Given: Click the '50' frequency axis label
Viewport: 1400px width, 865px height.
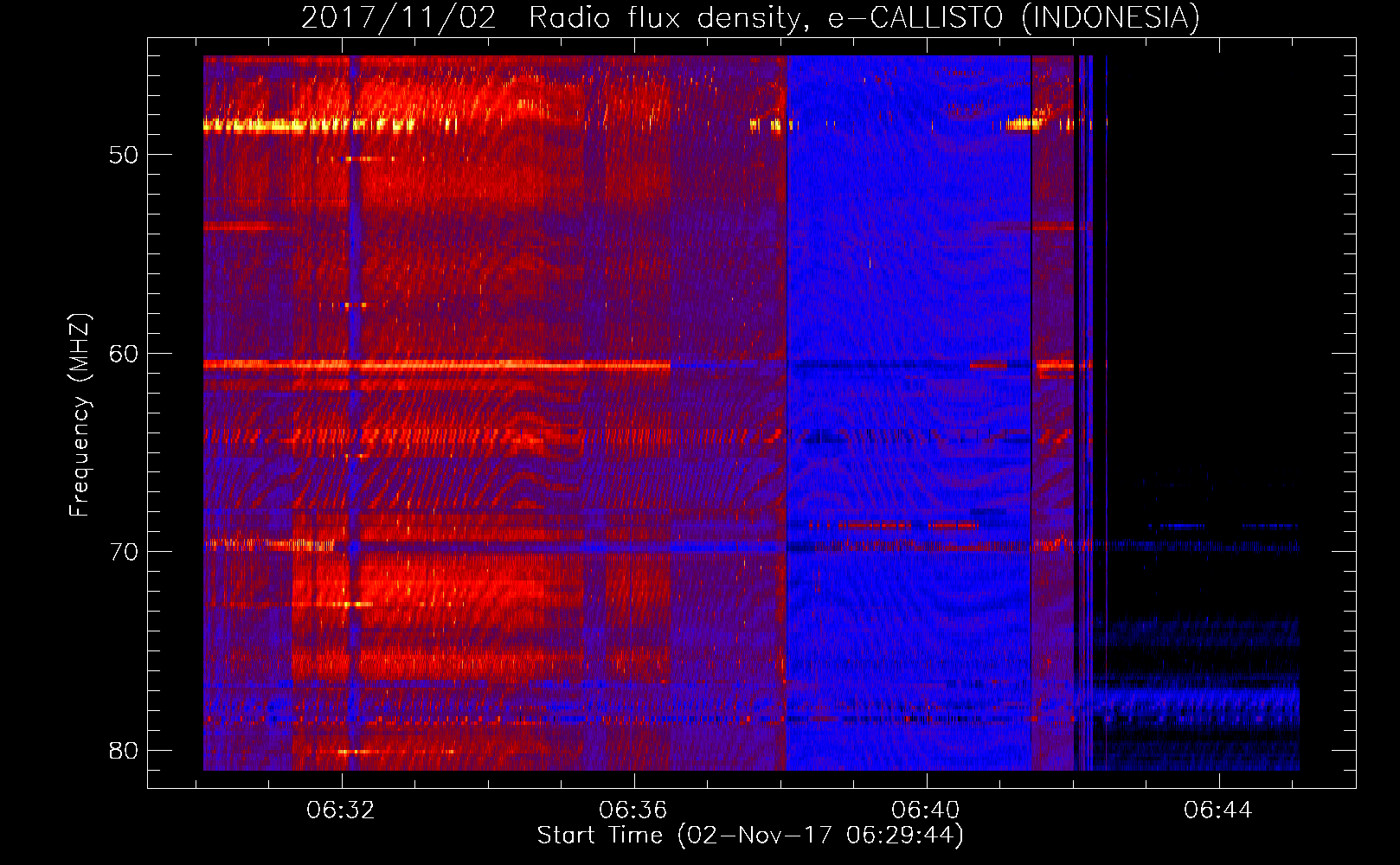Looking at the screenshot, I should pyautogui.click(x=124, y=155).
